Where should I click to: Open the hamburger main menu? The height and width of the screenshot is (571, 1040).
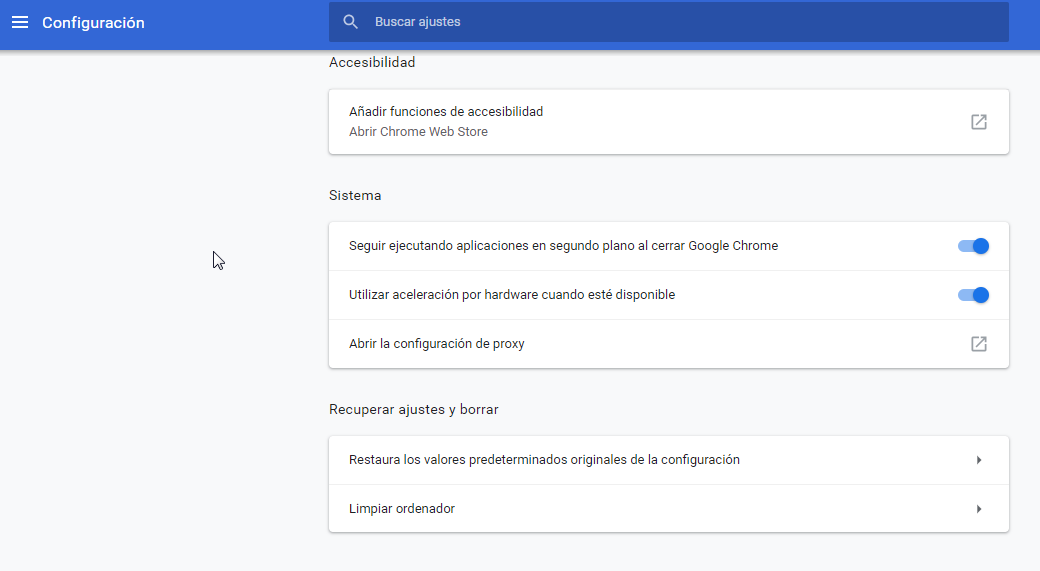pyautogui.click(x=20, y=23)
